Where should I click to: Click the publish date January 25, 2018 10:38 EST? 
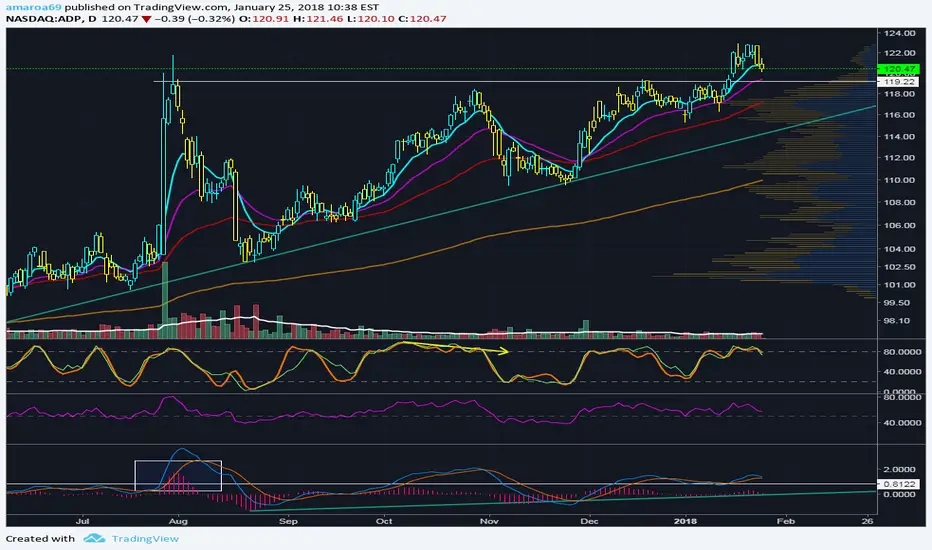(x=306, y=7)
